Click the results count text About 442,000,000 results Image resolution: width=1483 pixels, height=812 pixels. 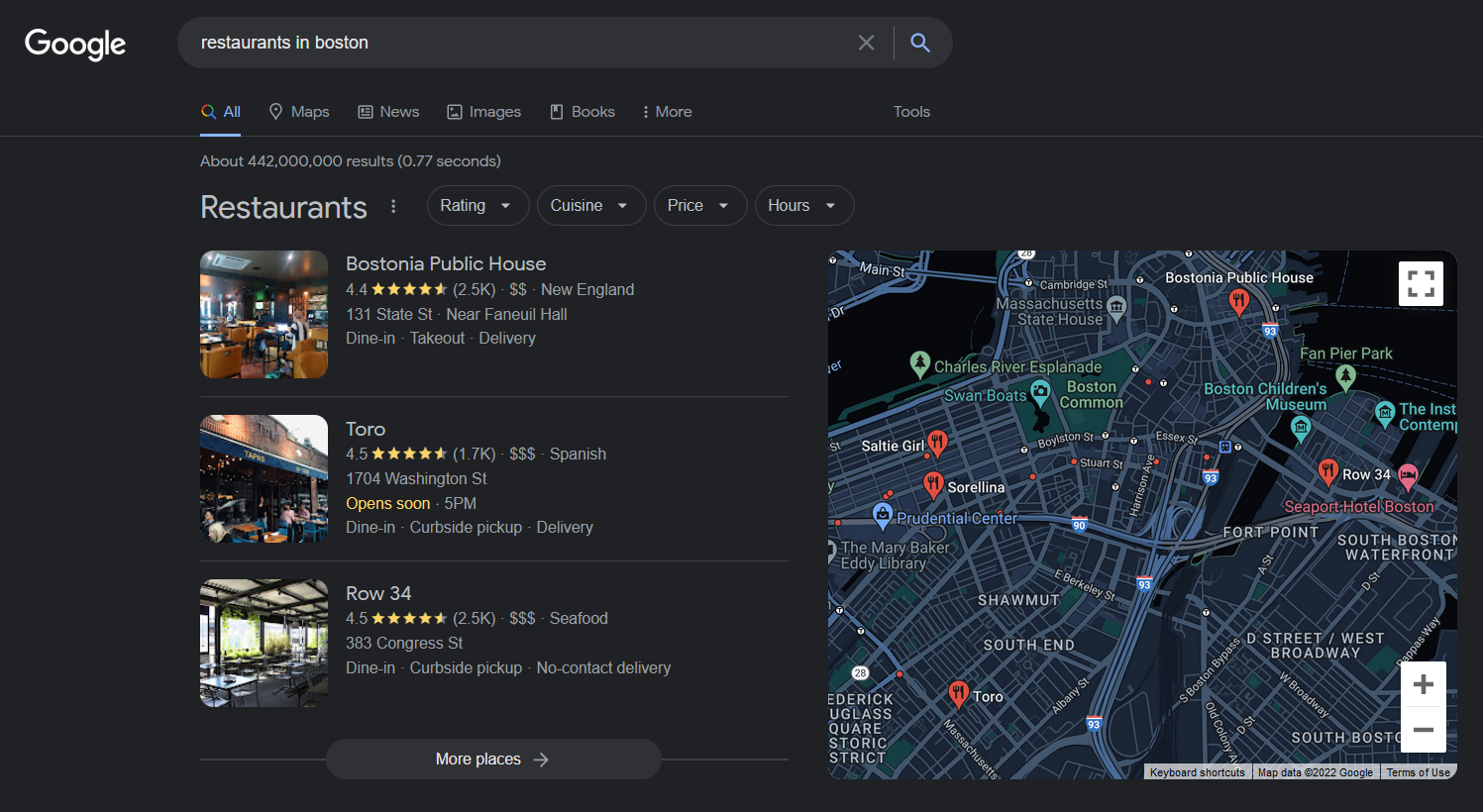click(351, 161)
